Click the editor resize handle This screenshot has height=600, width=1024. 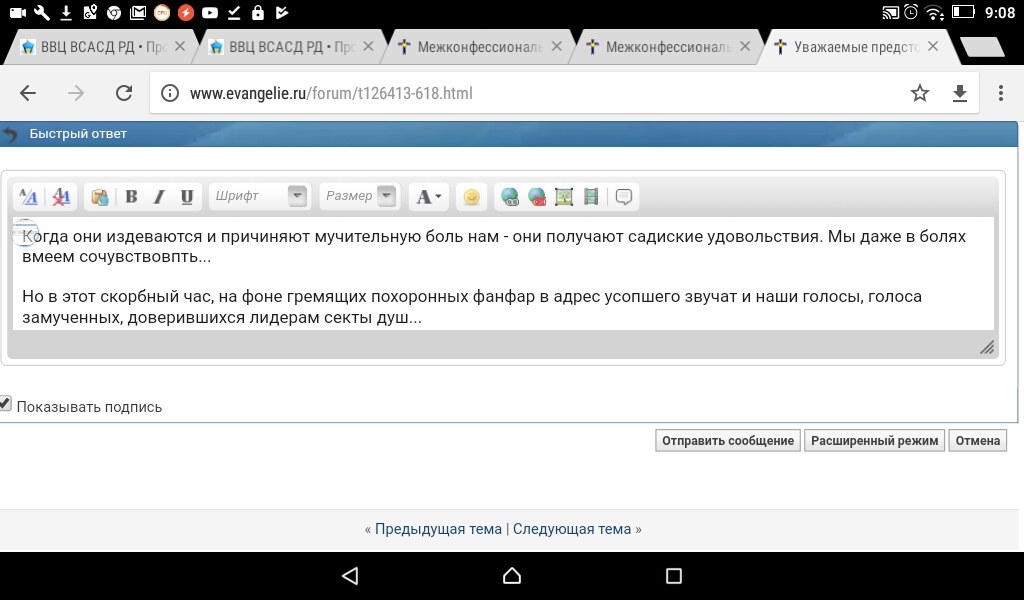[986, 347]
